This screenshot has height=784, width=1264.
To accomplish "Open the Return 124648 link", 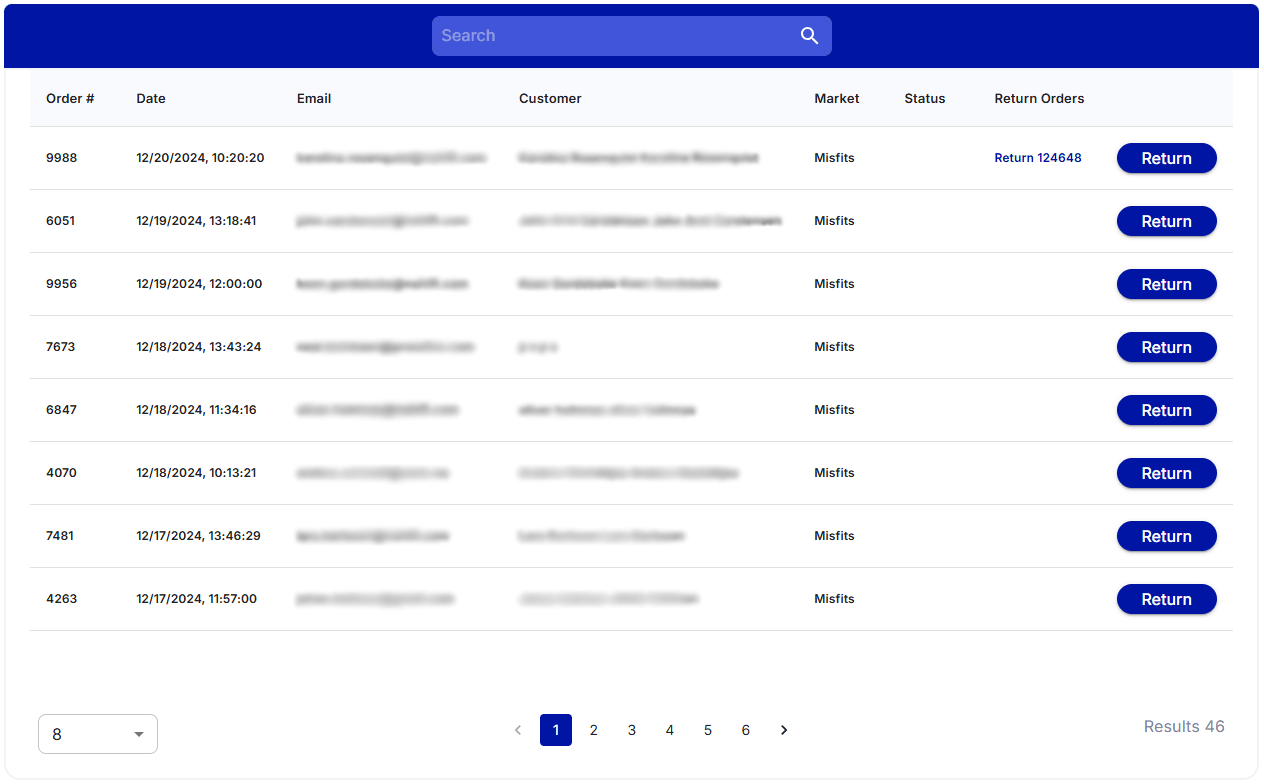I will pos(1037,158).
